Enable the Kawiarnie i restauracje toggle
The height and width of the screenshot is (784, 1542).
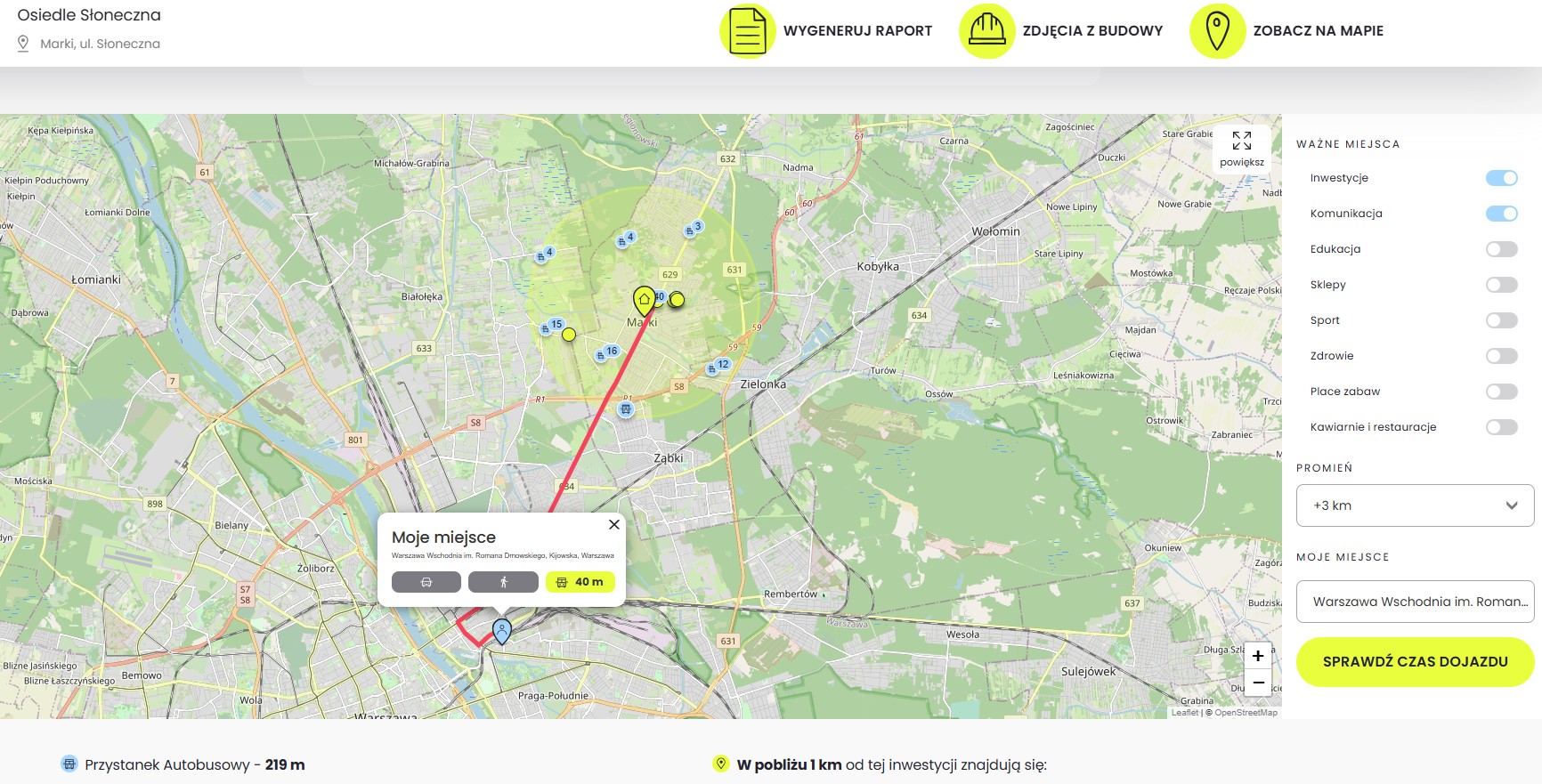(x=1502, y=427)
